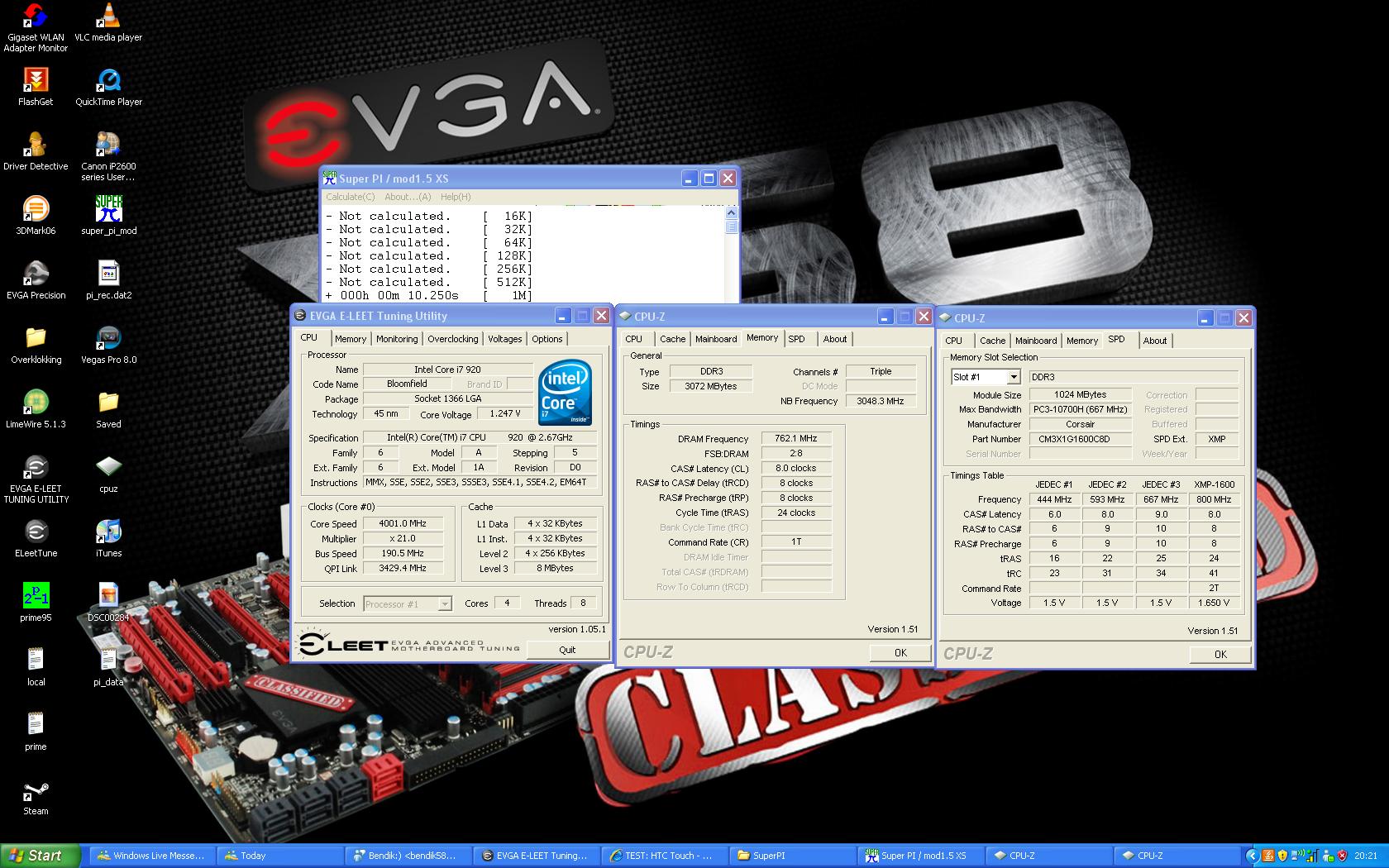Open the Mainboard tab in CPU-Z Memory window

716,339
